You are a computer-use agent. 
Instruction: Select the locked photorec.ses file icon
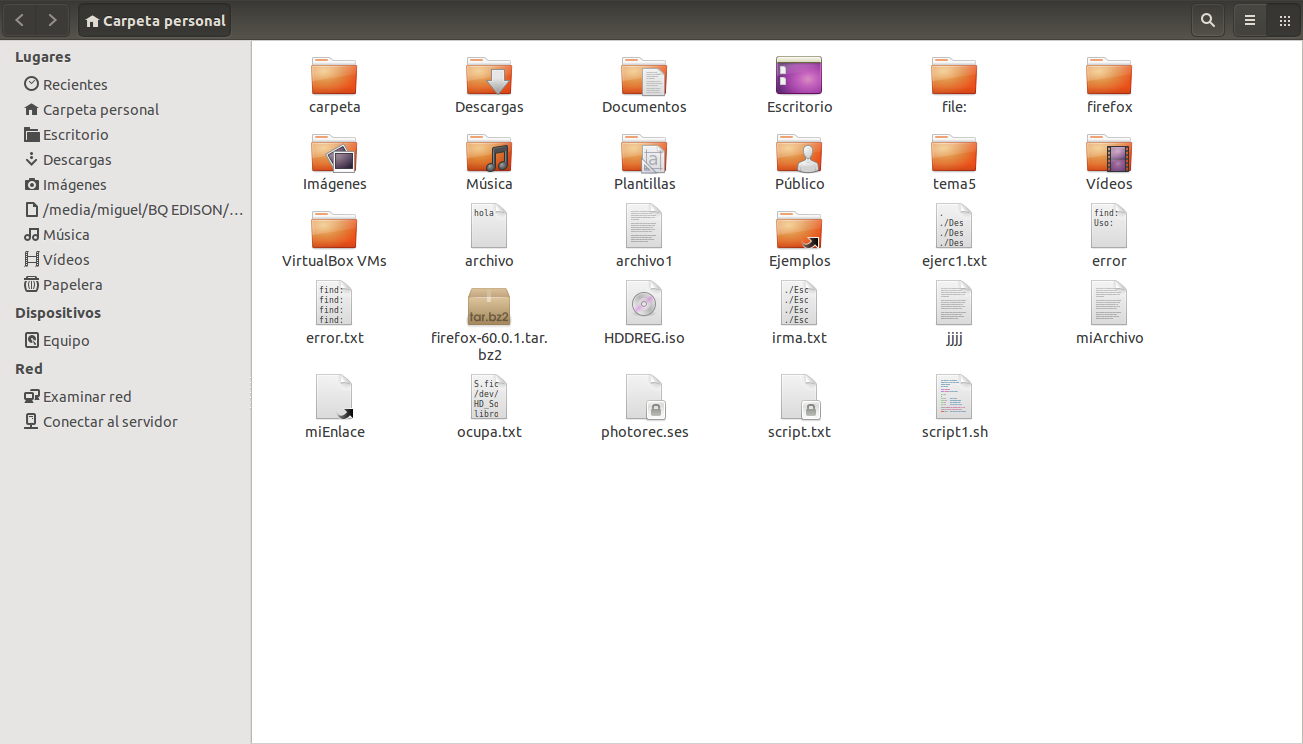(644, 397)
